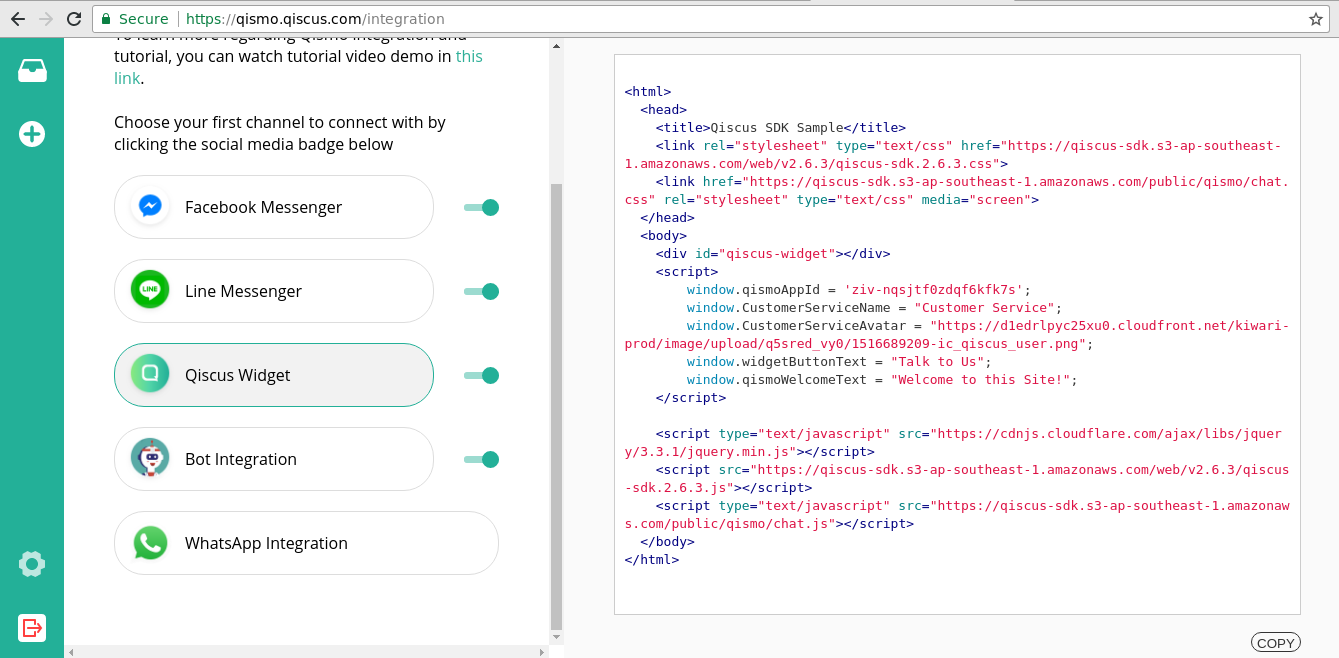The image size is (1339, 658).
Task: Open the Bot Integration channel
Action: (274, 459)
